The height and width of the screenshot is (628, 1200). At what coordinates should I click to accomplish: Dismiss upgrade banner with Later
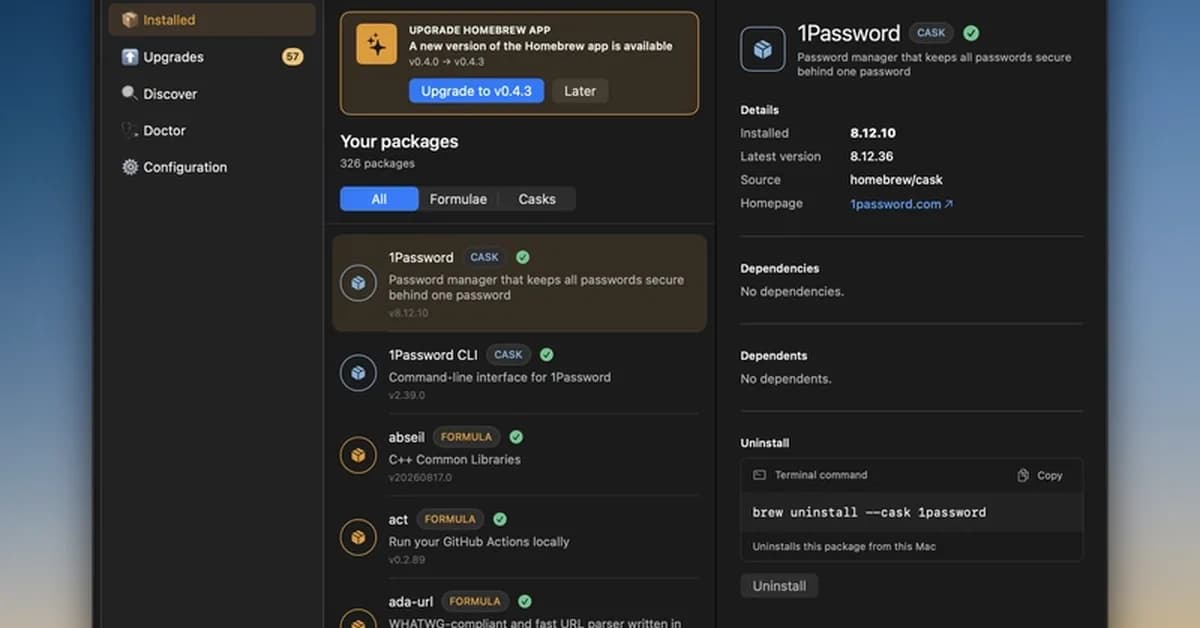pyautogui.click(x=580, y=91)
